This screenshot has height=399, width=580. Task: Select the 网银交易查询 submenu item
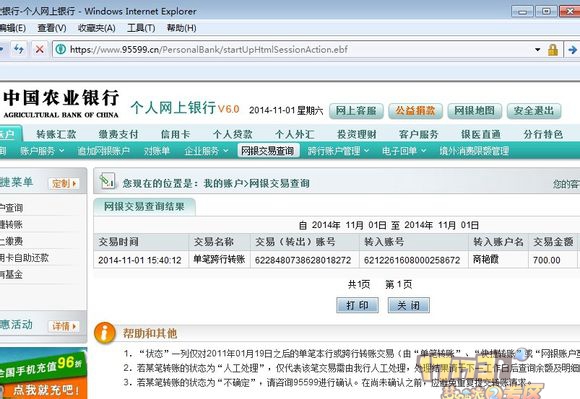pyautogui.click(x=268, y=151)
